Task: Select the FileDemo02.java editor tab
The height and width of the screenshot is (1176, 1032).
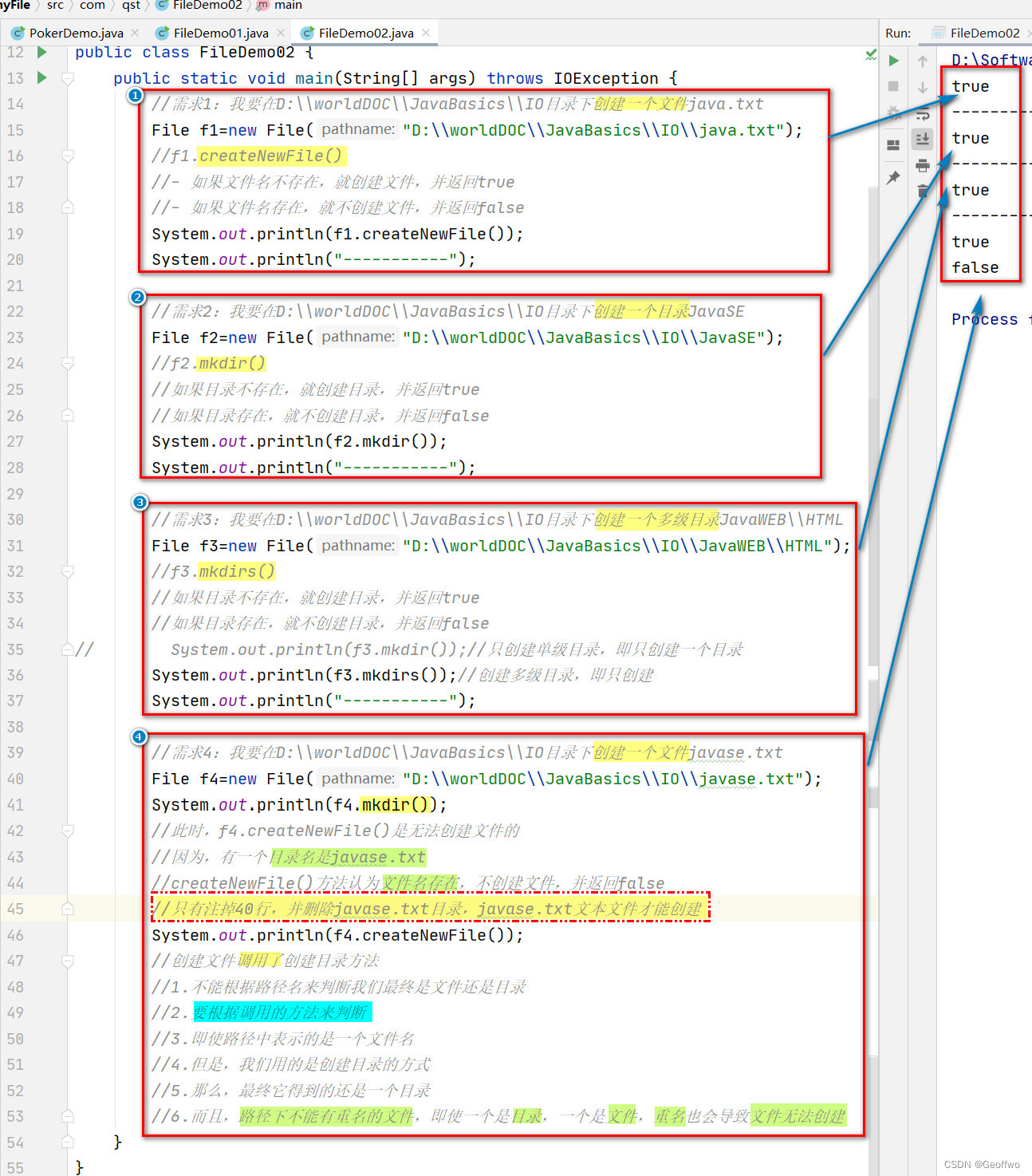Action: tap(366, 33)
